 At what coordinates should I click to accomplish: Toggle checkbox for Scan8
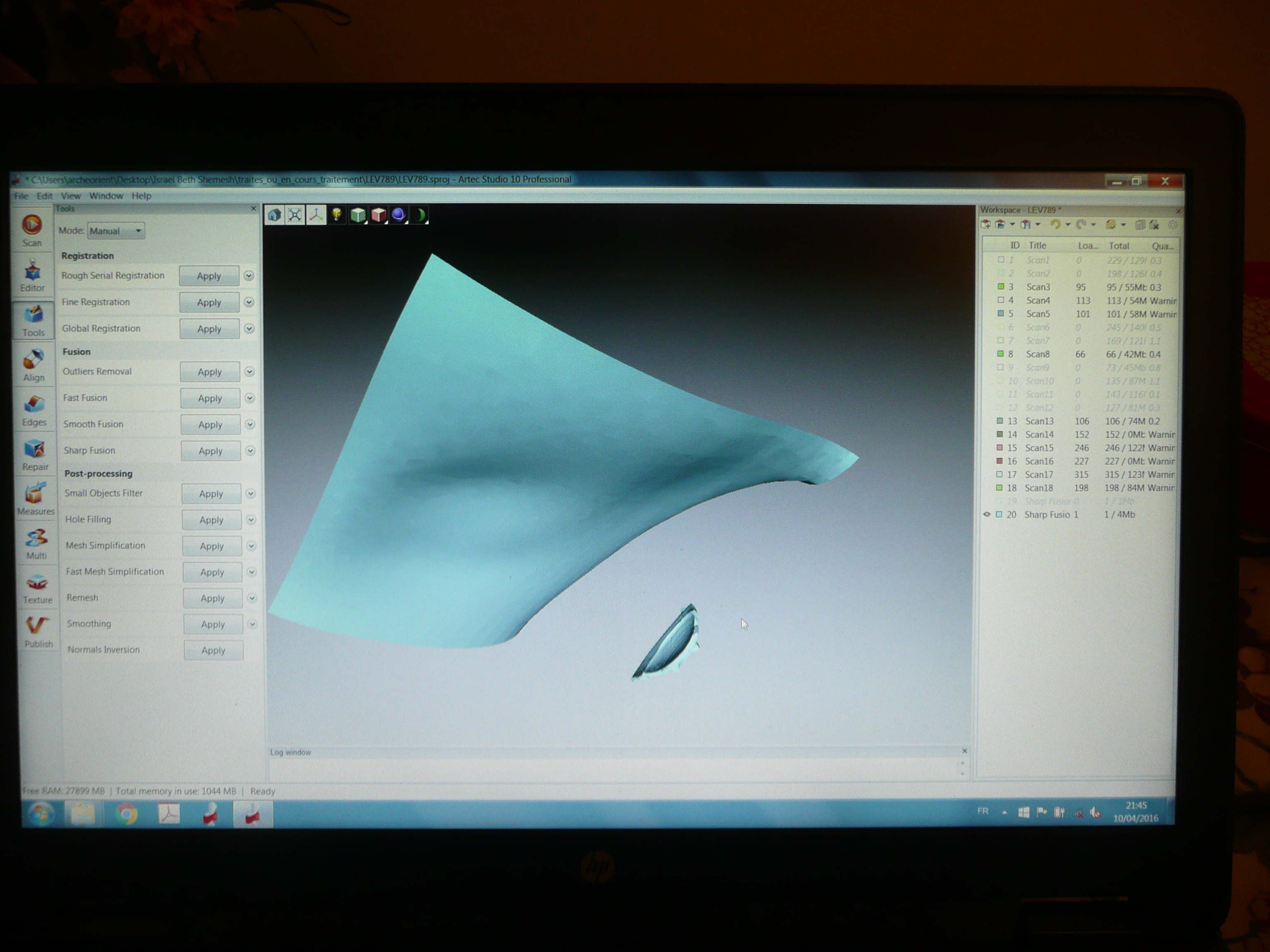[1000, 354]
